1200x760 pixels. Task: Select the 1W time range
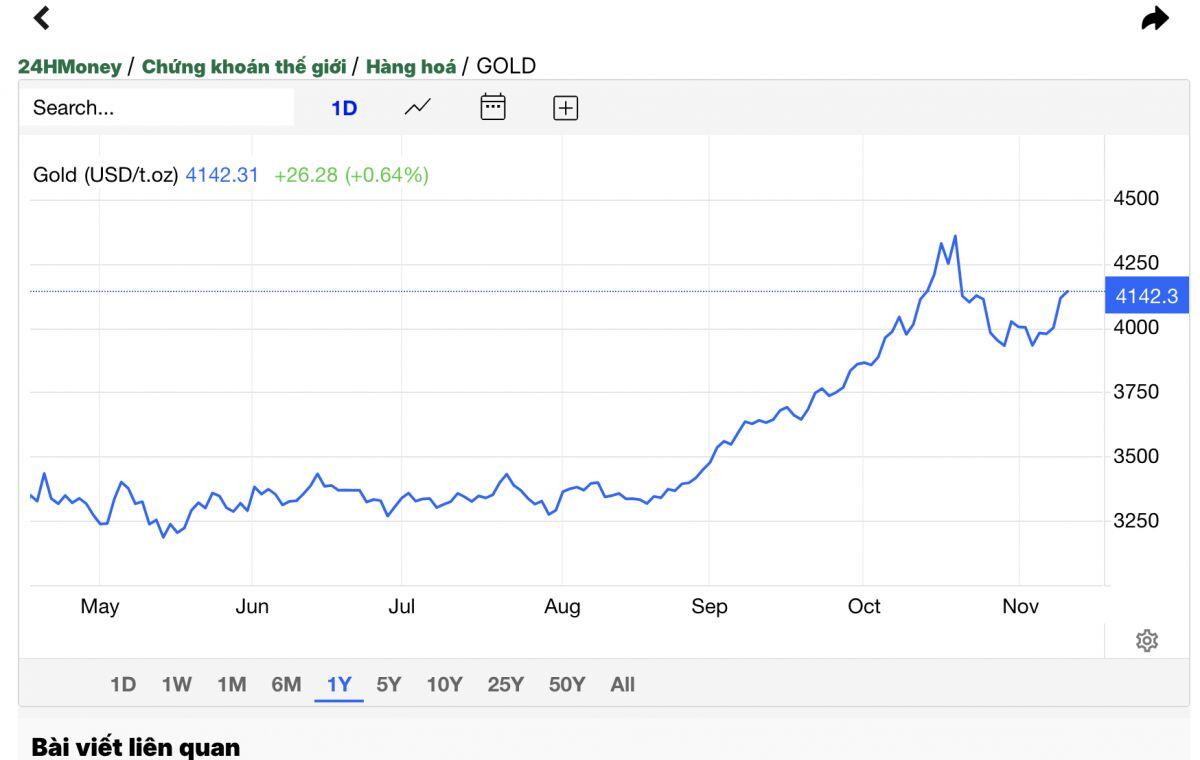176,685
